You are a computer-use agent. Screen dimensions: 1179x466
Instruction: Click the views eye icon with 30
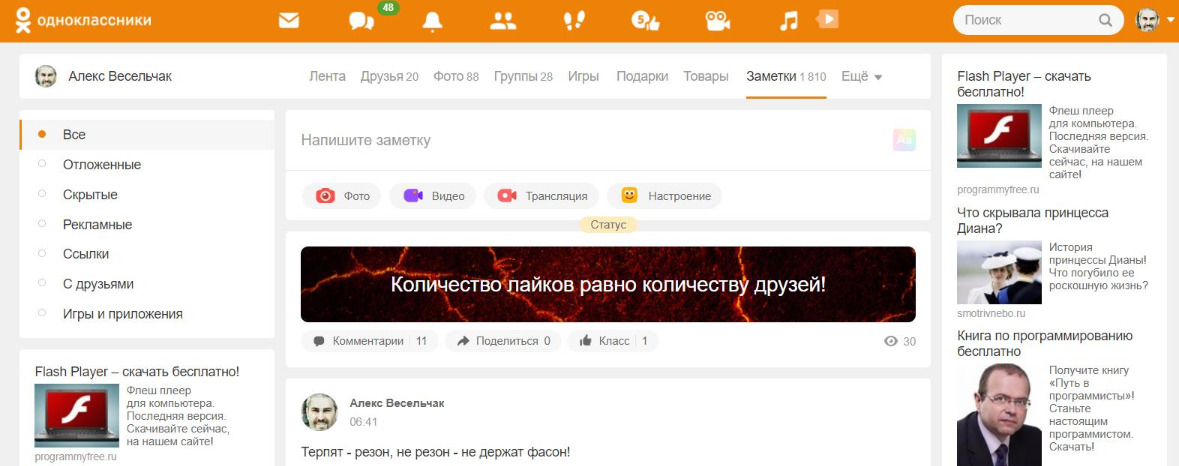892,341
